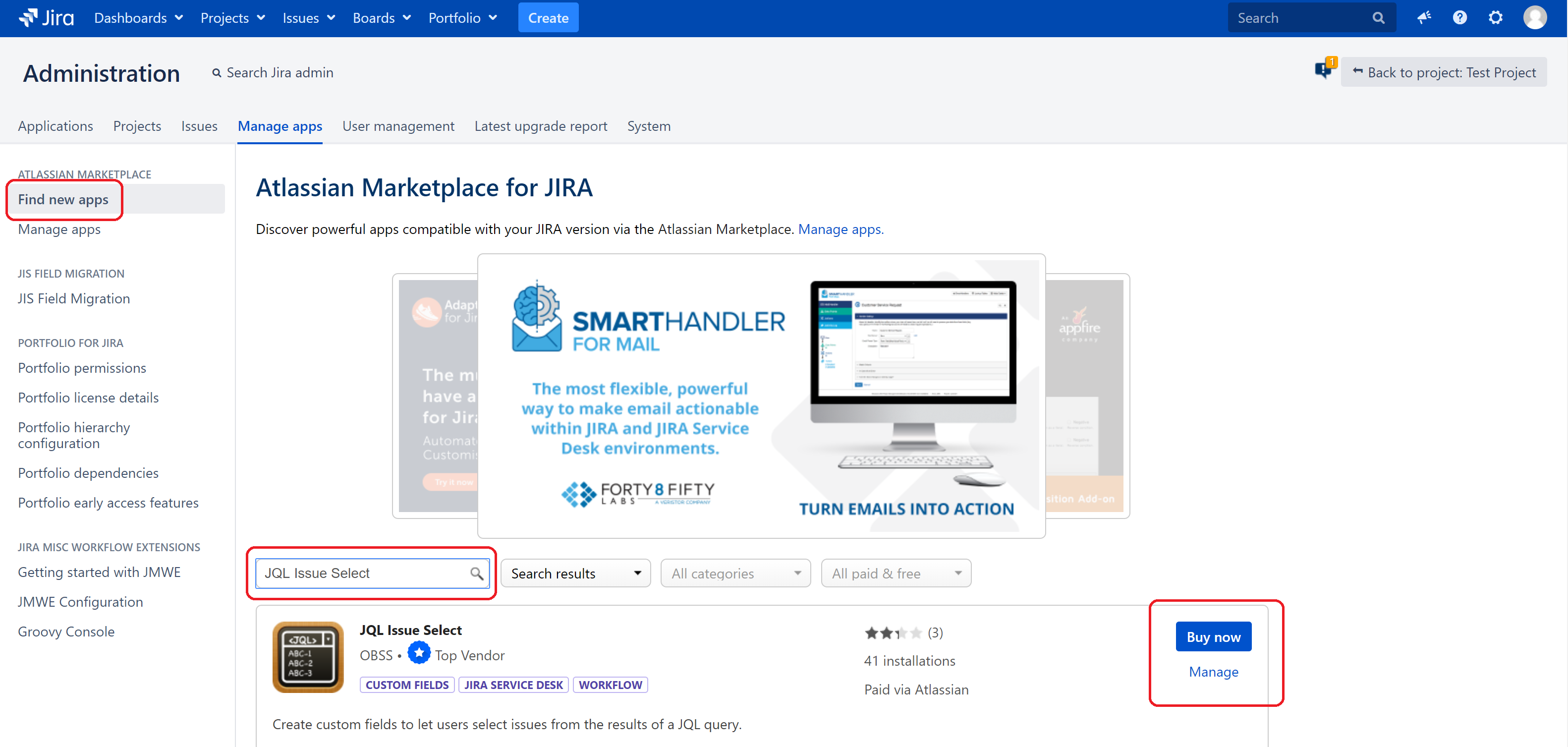
Task: Open the Search results filter dropdown
Action: coord(575,574)
